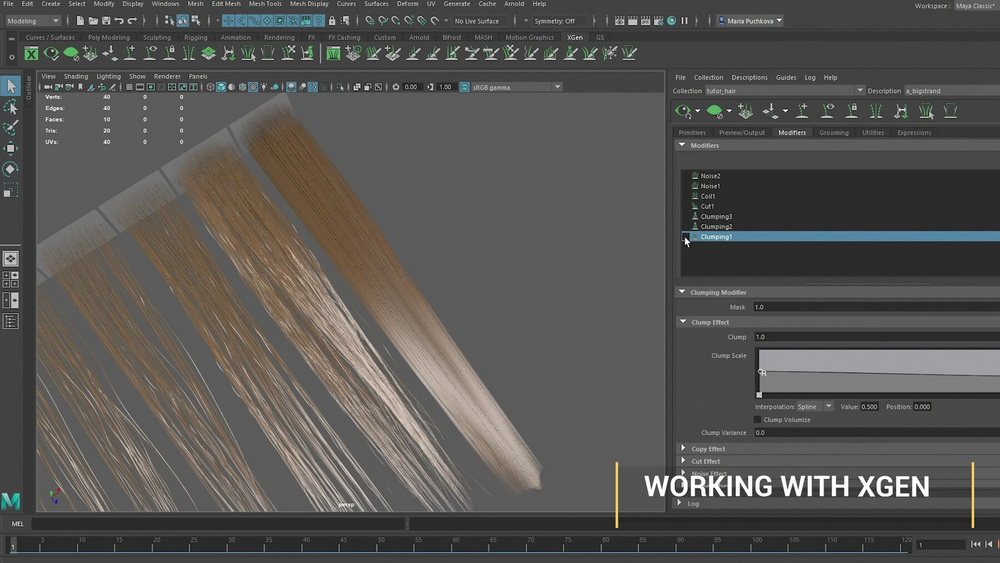Toggle the Clumping1 modifier enable checkbox
The image size is (1000, 563).
point(686,237)
